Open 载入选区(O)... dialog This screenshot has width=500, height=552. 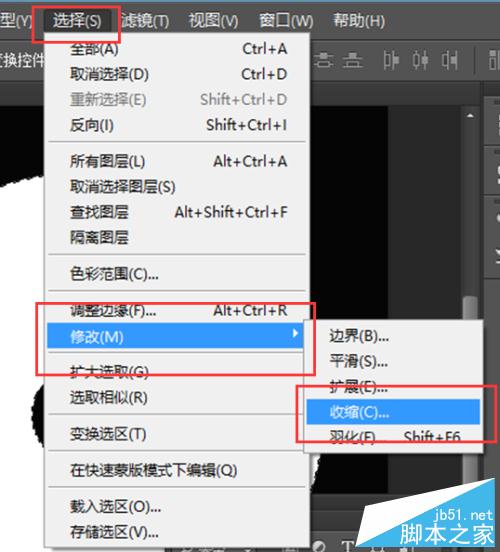coord(178,507)
